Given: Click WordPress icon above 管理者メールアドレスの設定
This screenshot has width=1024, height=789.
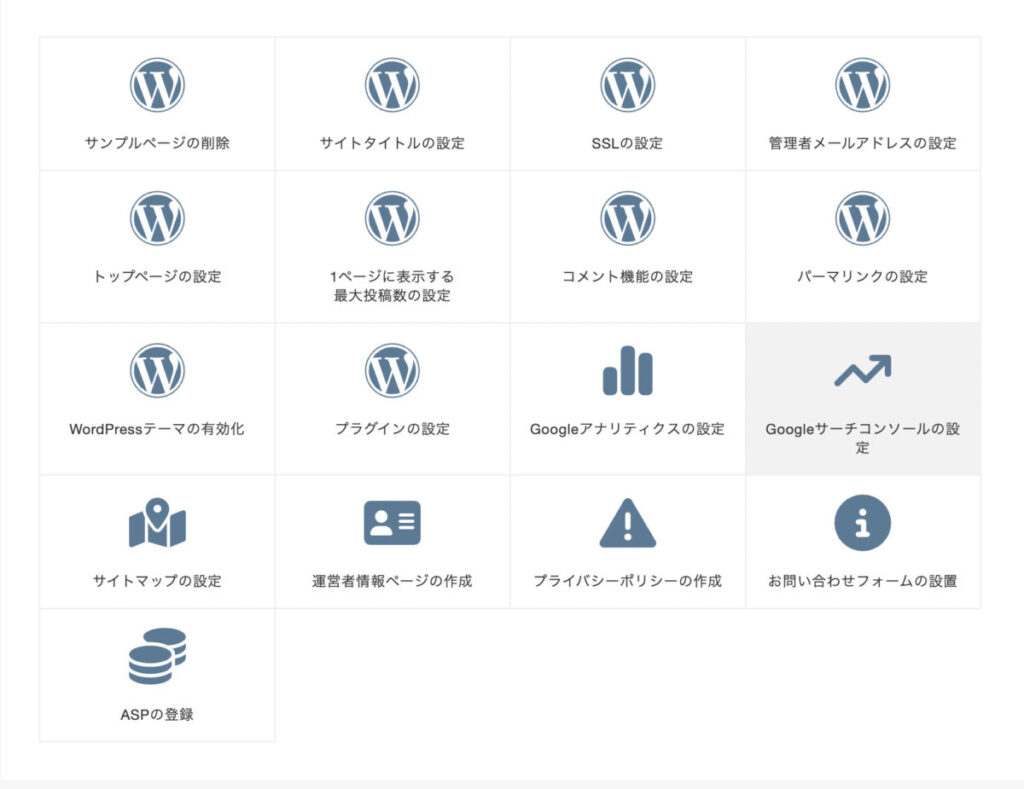Looking at the screenshot, I should [862, 85].
